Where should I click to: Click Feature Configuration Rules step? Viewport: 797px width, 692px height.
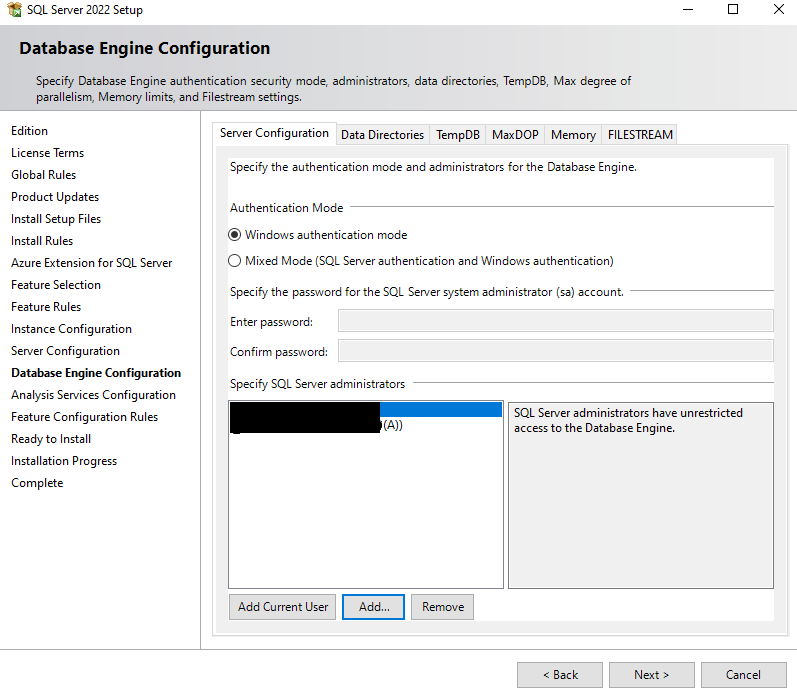[x=84, y=417]
